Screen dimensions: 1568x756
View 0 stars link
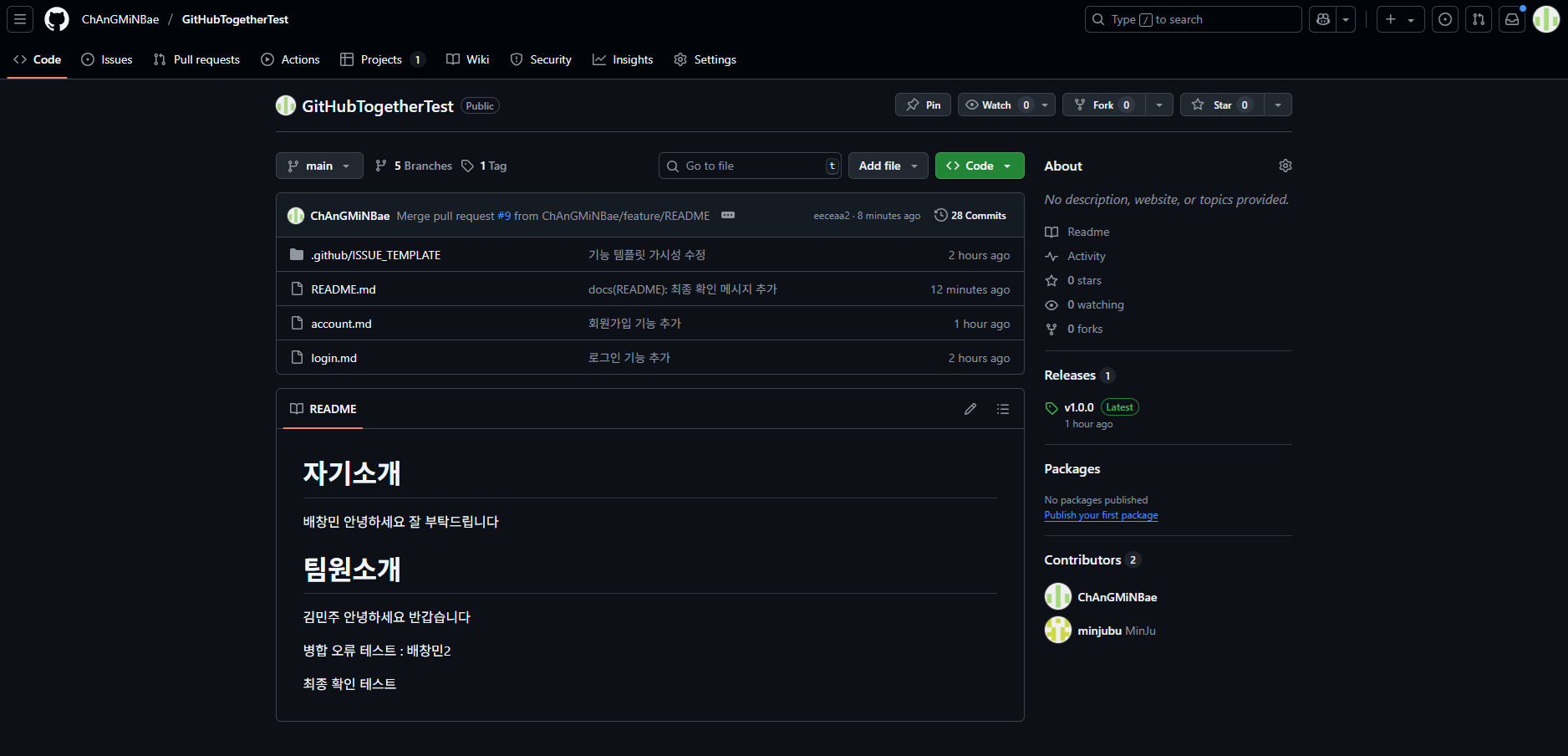click(x=1084, y=280)
